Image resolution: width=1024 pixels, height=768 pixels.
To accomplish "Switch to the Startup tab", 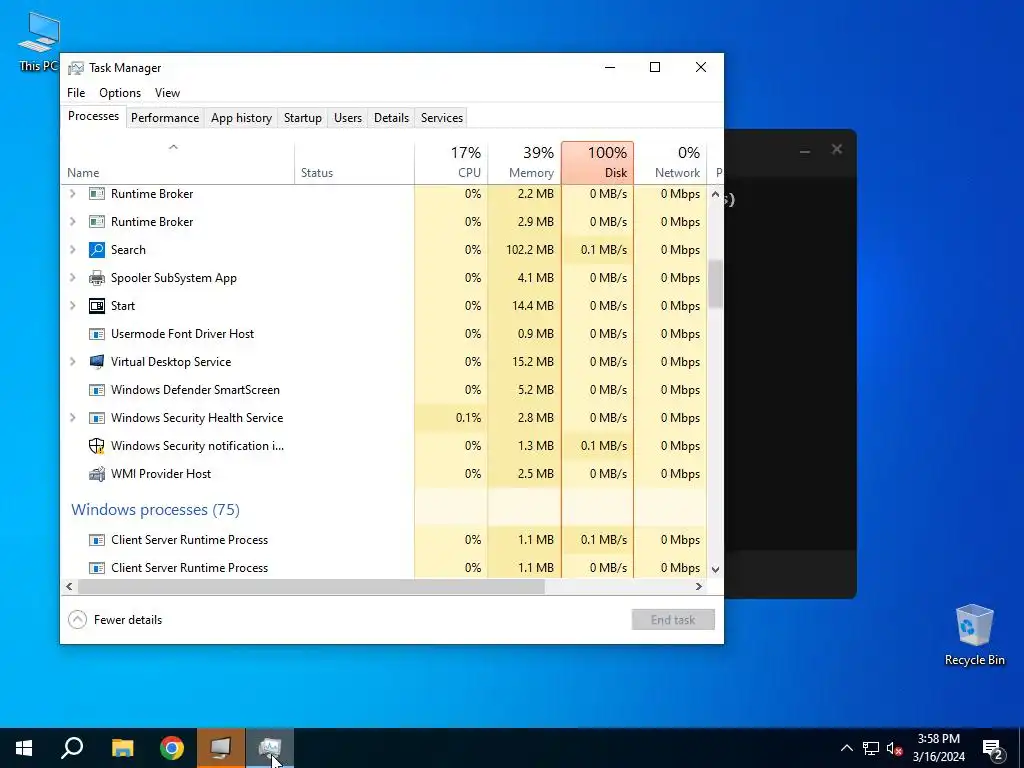I will (x=302, y=118).
